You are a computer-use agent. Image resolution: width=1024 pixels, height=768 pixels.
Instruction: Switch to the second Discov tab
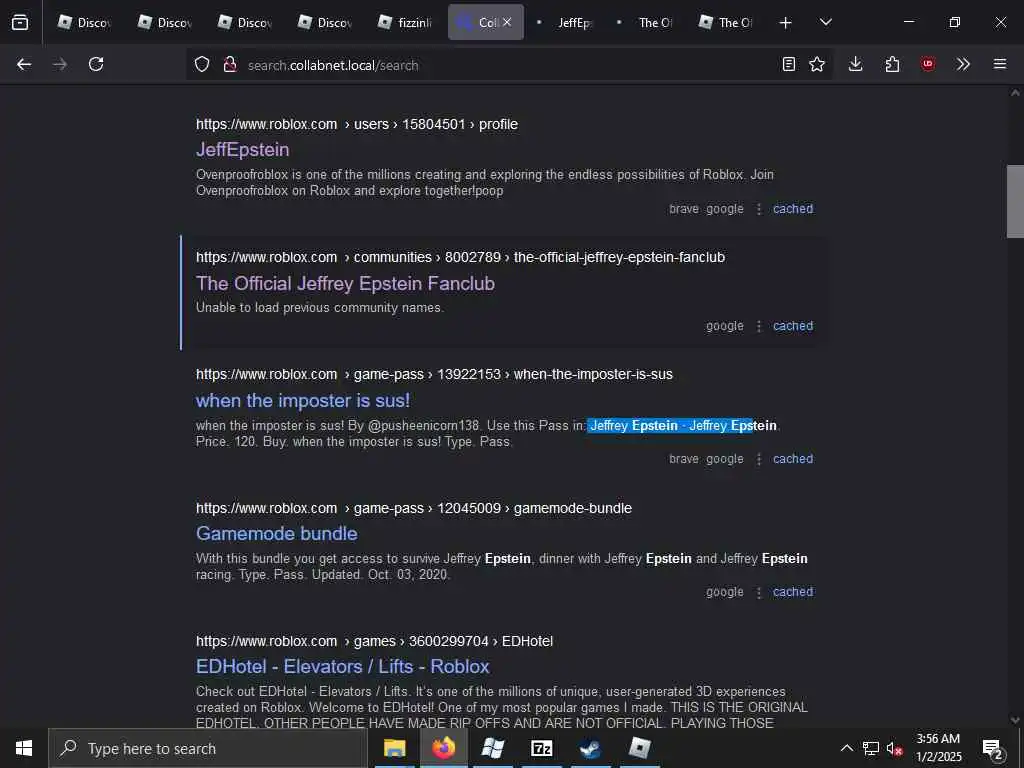coord(165,22)
